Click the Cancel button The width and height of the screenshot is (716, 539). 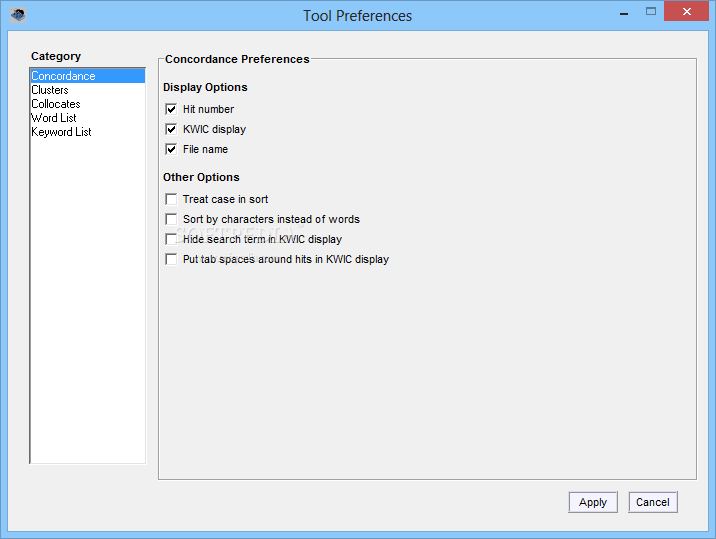[x=653, y=502]
